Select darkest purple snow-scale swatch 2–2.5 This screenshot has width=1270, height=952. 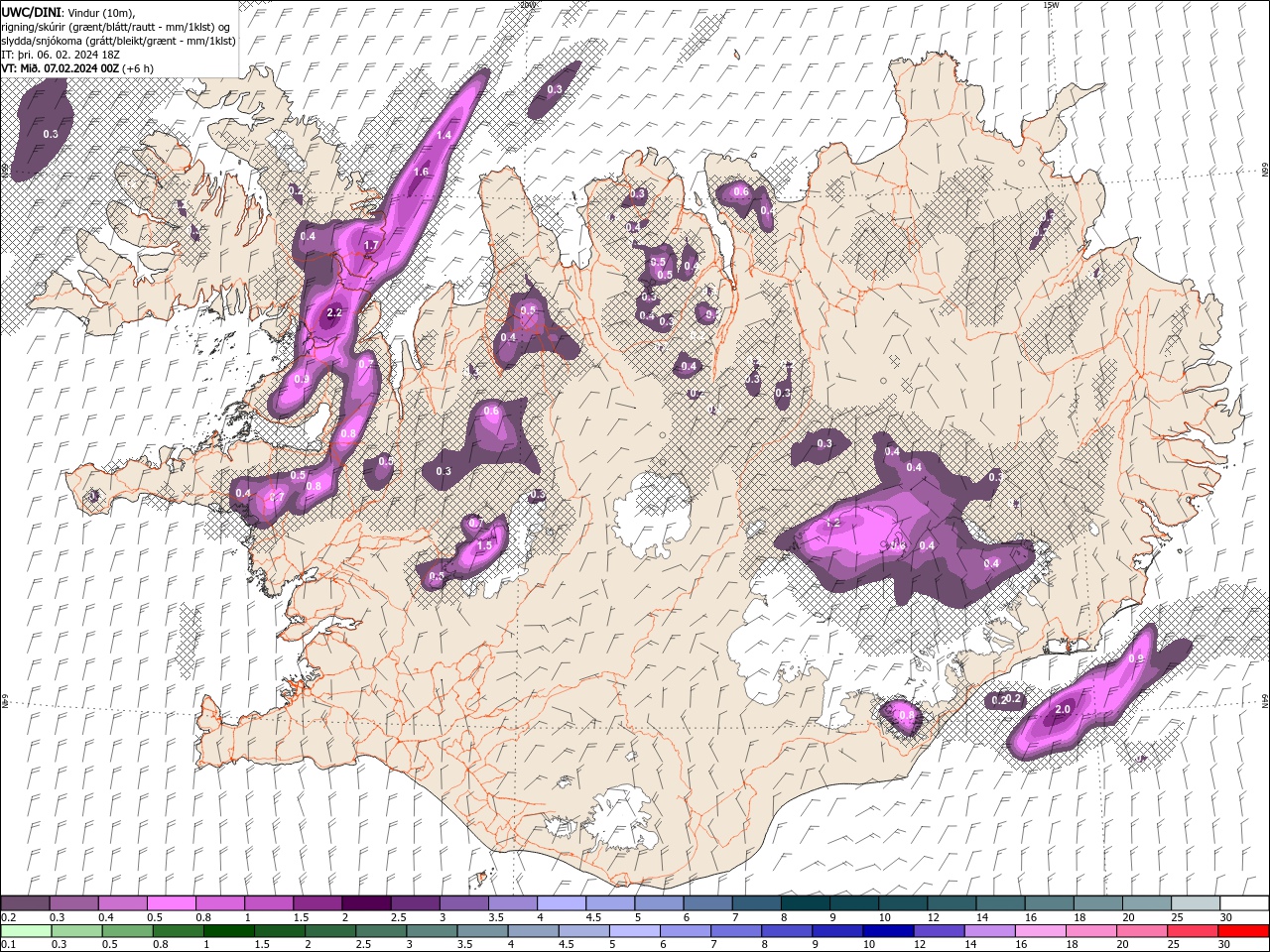365,903
